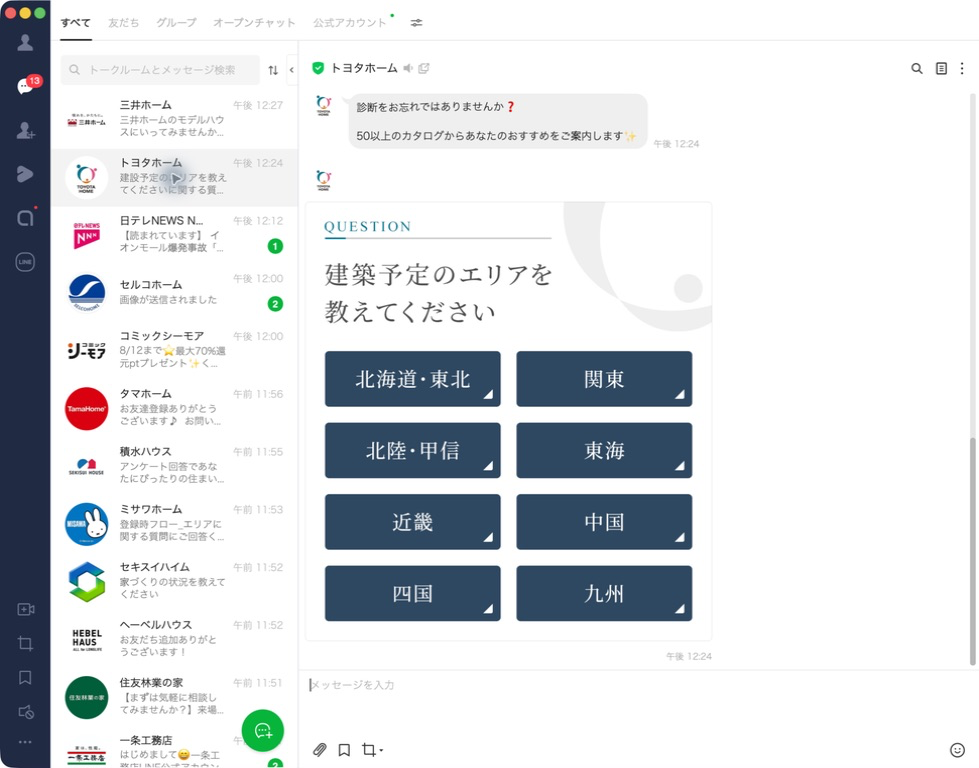Image resolution: width=979 pixels, height=768 pixels.
Task: Start a new chat with green button
Action: 263,731
